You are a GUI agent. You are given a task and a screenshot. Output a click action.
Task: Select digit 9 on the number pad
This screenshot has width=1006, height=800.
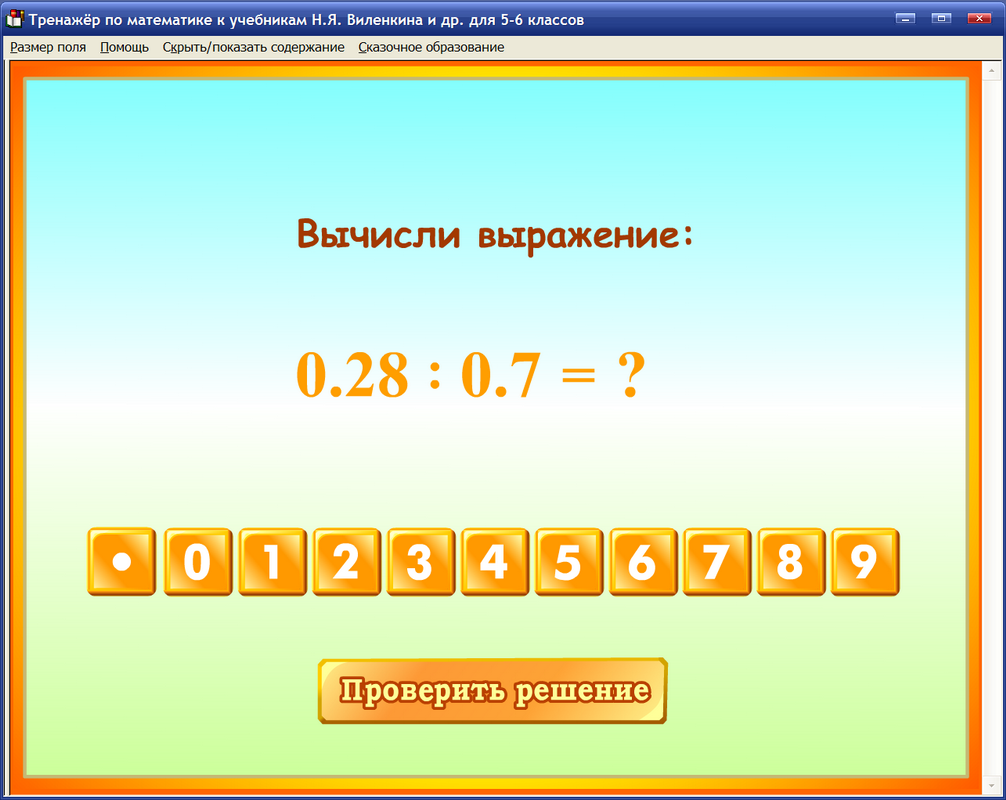[x=864, y=562]
